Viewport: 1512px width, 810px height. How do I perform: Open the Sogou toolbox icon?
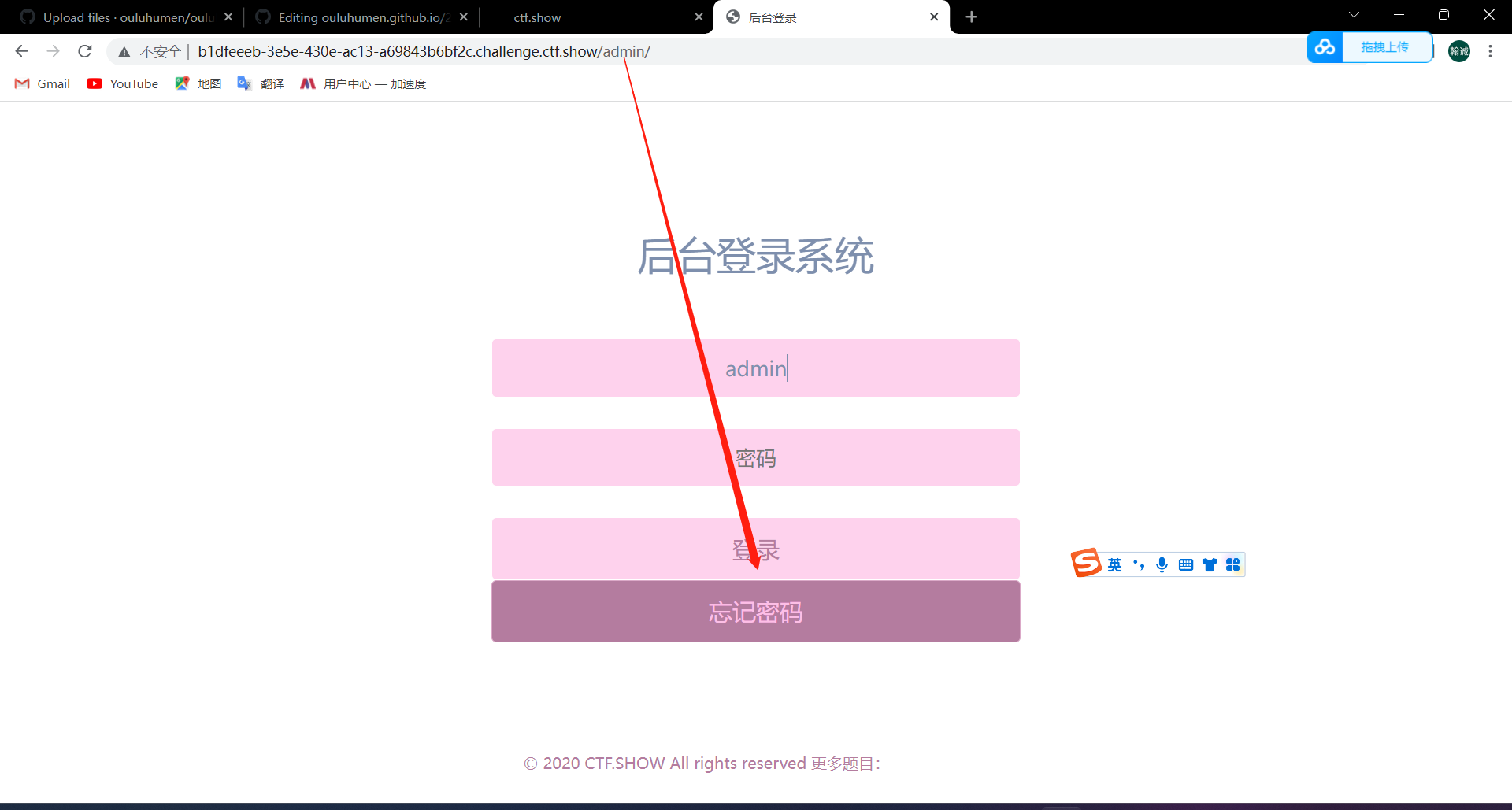(1232, 564)
